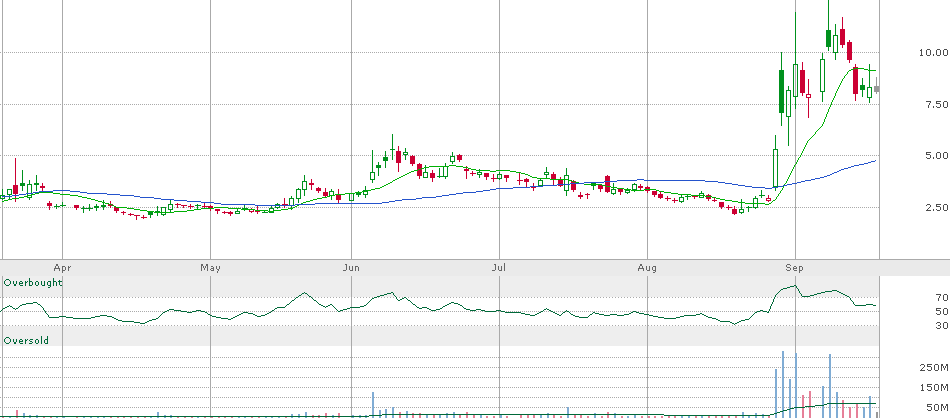This screenshot has width=950, height=418.
Task: Click the 'Jun' month label on time axis
Action: (351, 267)
